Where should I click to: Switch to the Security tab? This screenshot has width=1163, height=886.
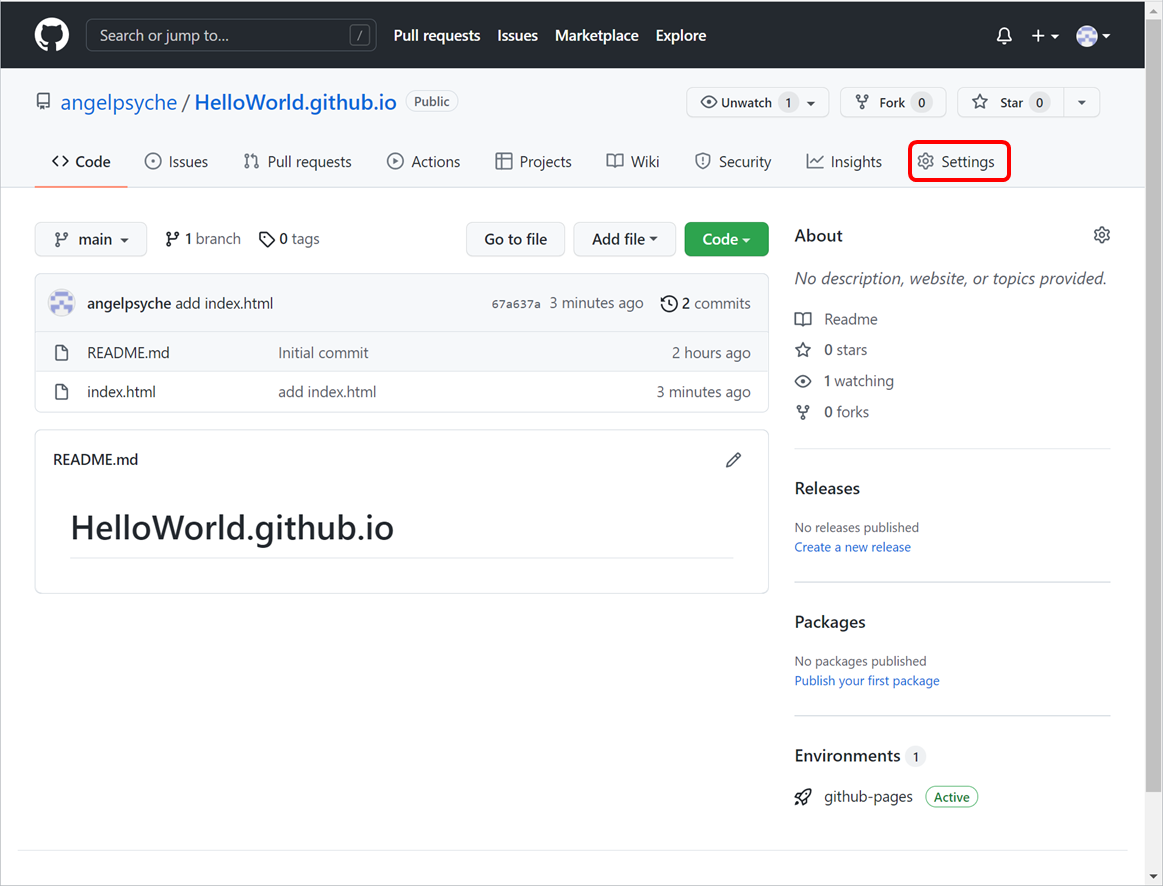pyautogui.click(x=733, y=162)
